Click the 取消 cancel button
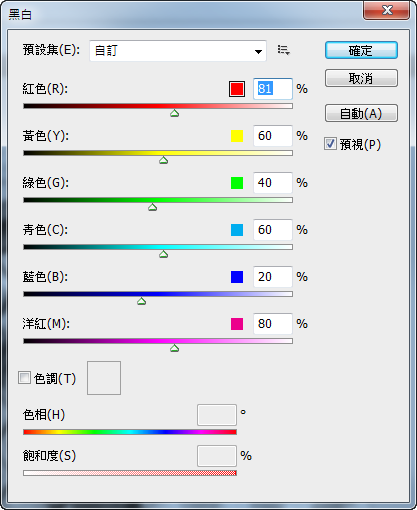The width and height of the screenshot is (417, 510). click(361, 78)
